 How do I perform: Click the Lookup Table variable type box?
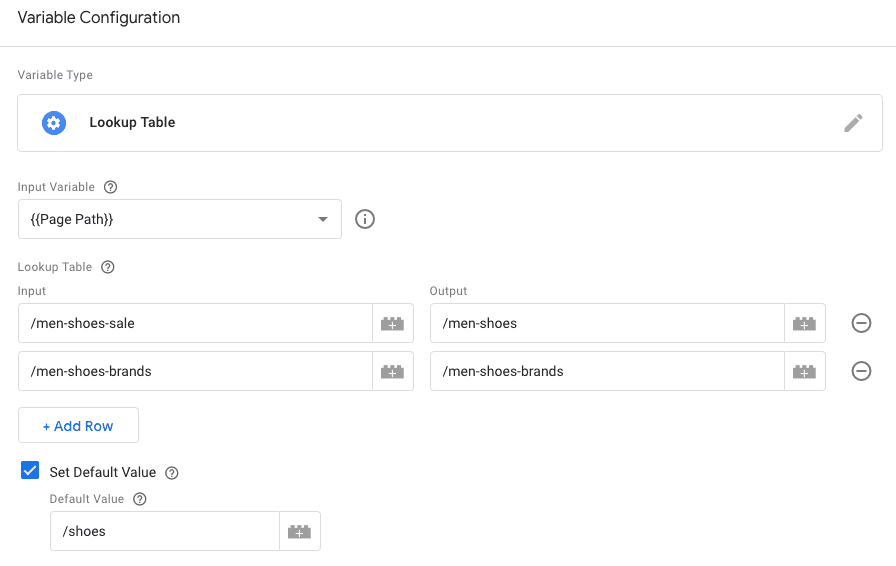(450, 123)
